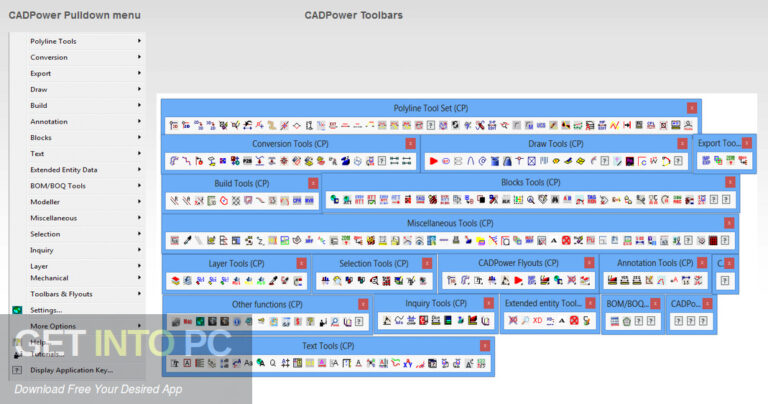Click the layer stack icon in Layer Tools
Viewport: 768px width, 404px height.
tap(175, 281)
